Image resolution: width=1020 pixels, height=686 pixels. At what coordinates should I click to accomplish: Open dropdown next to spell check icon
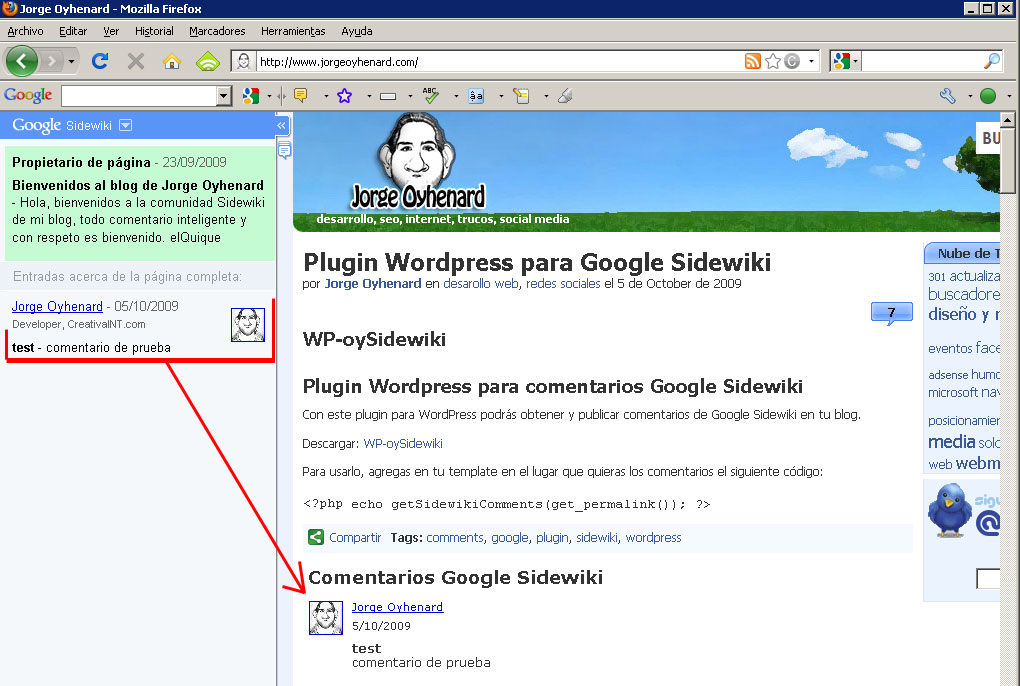(455, 96)
